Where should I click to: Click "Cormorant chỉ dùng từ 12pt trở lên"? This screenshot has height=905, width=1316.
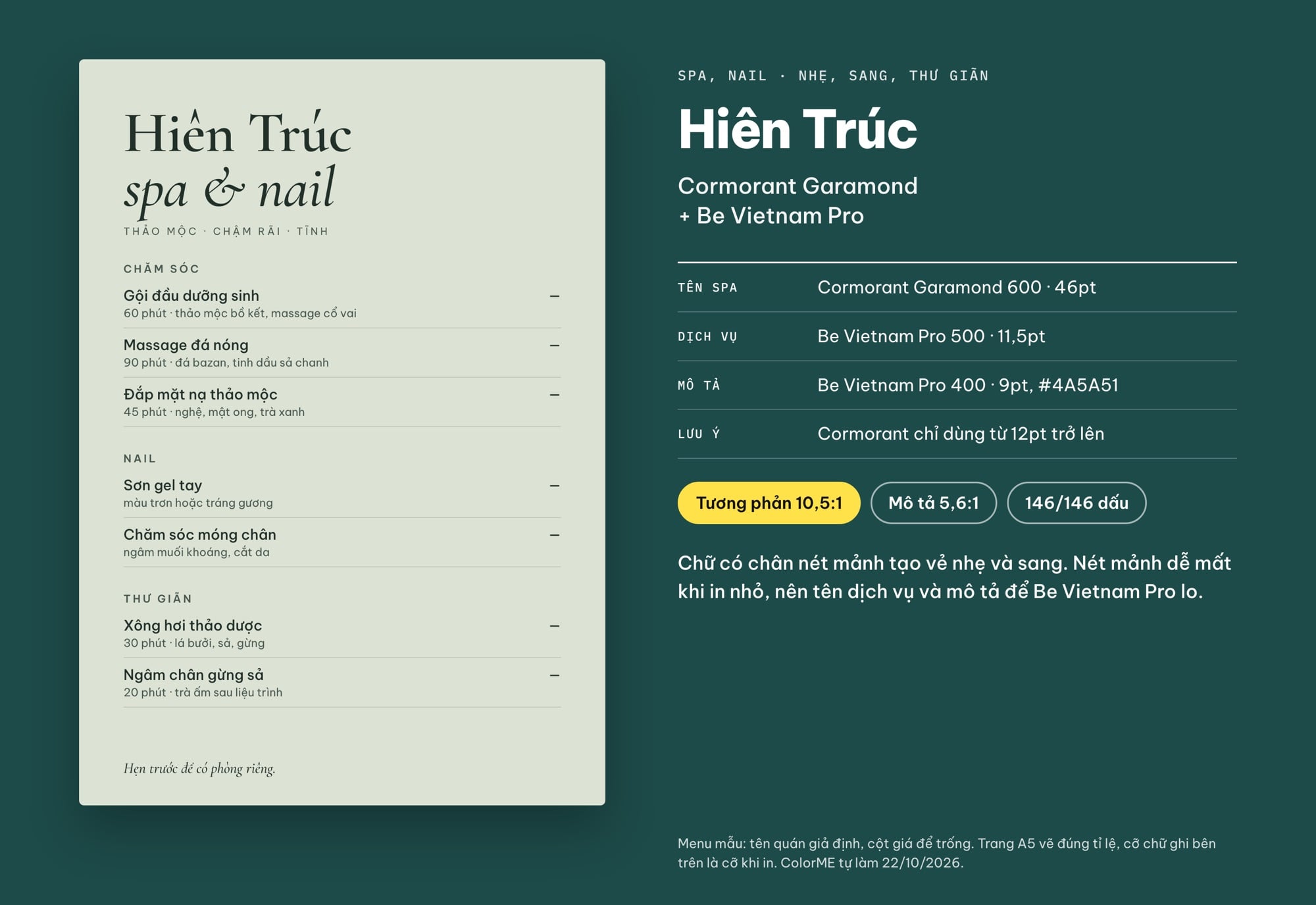coord(961,434)
